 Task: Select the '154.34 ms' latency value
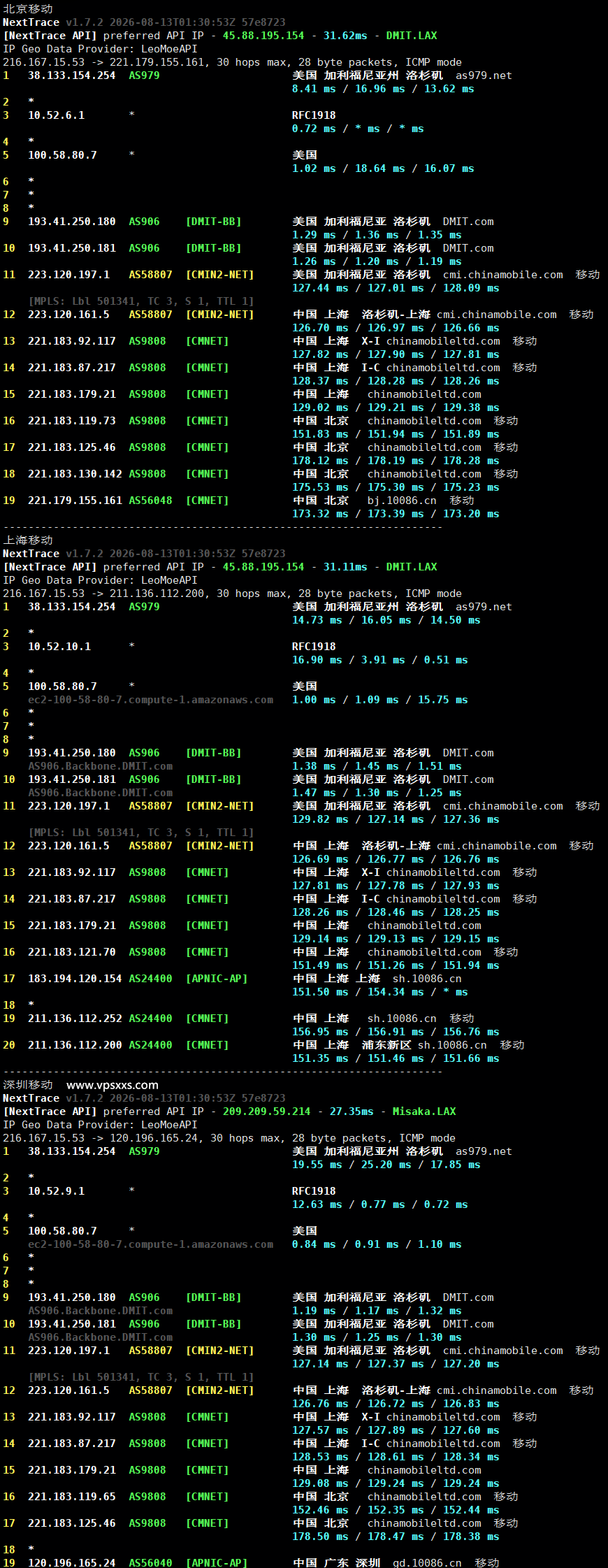click(396, 991)
